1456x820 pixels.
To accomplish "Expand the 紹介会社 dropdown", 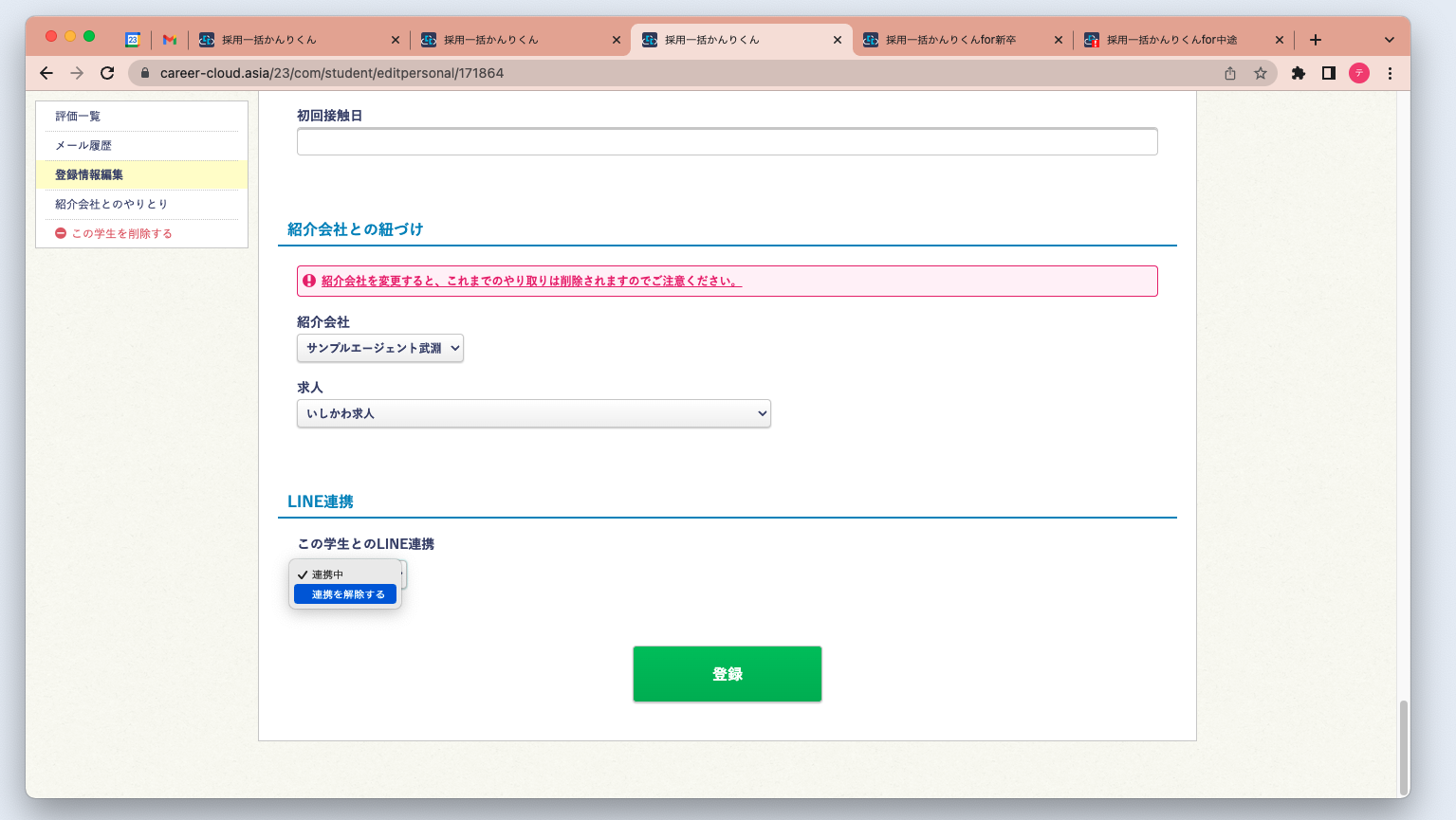I will coord(380,348).
